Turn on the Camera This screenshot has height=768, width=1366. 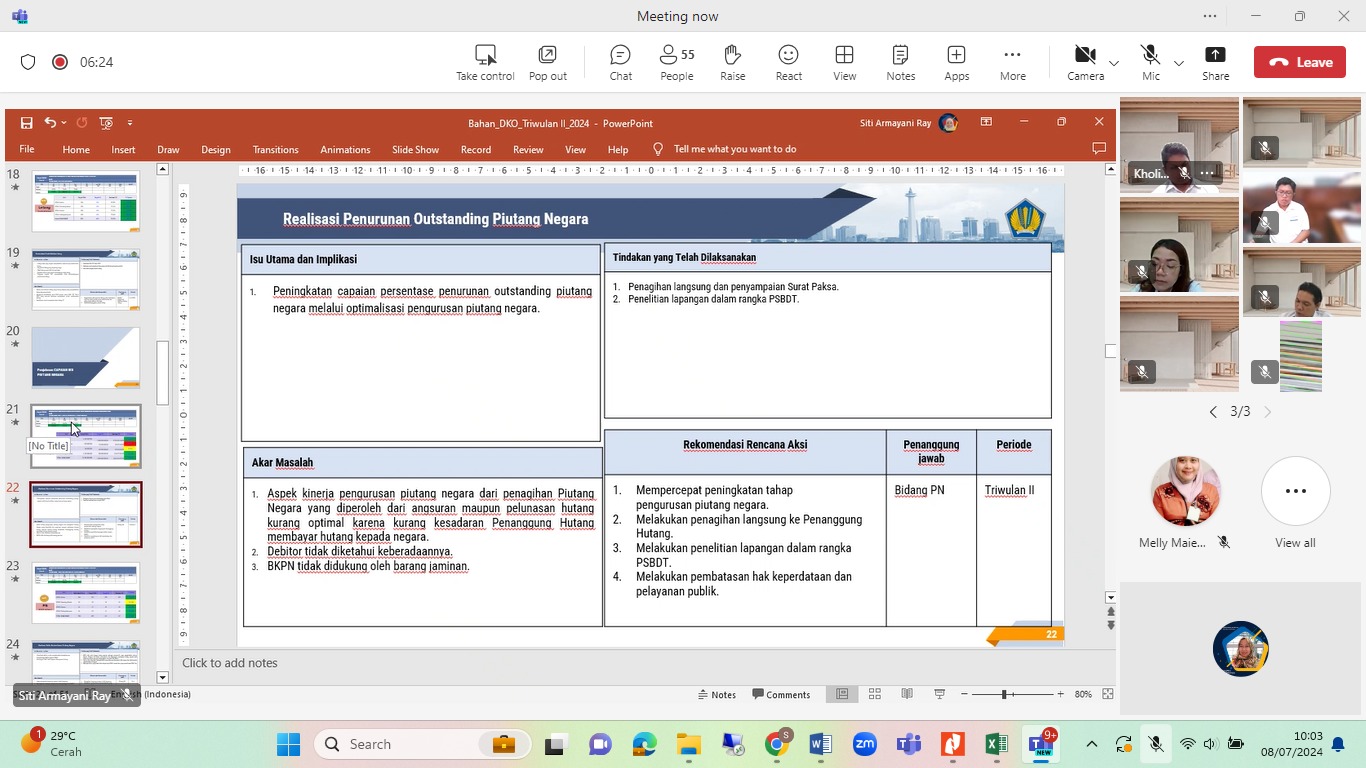pos(1084,62)
